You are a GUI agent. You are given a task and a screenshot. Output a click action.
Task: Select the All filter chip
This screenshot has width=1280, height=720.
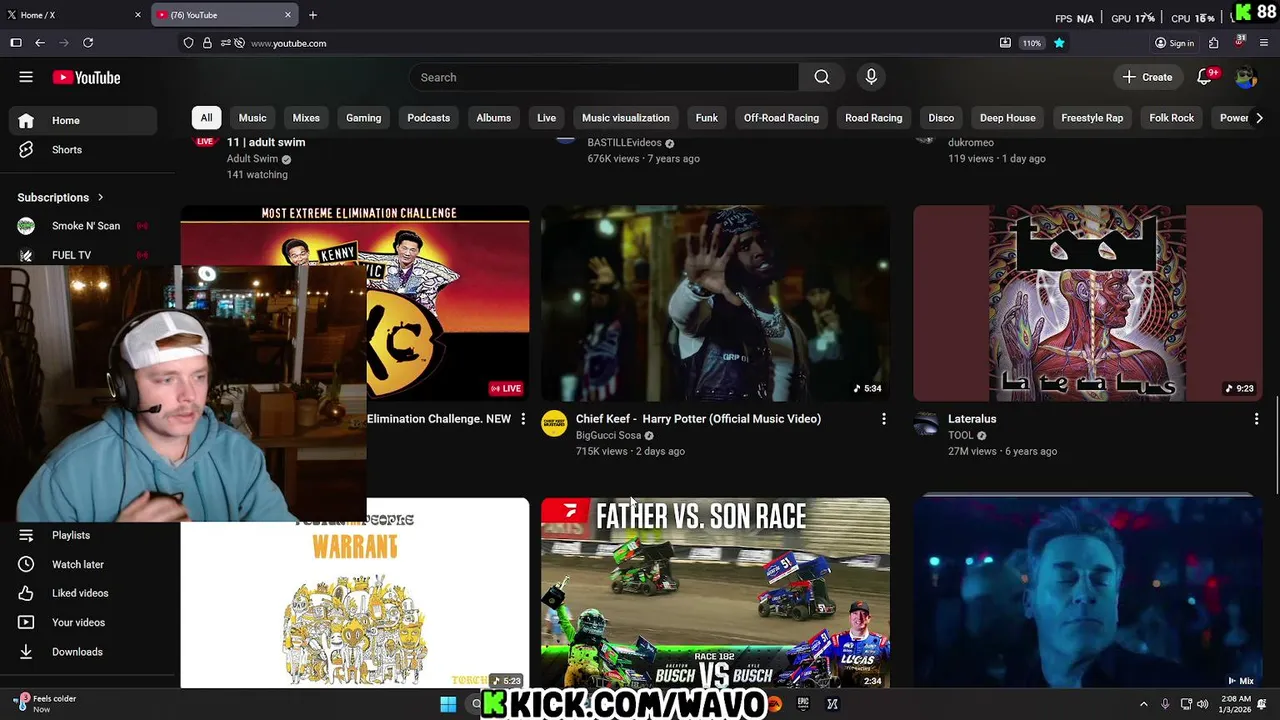(206, 118)
